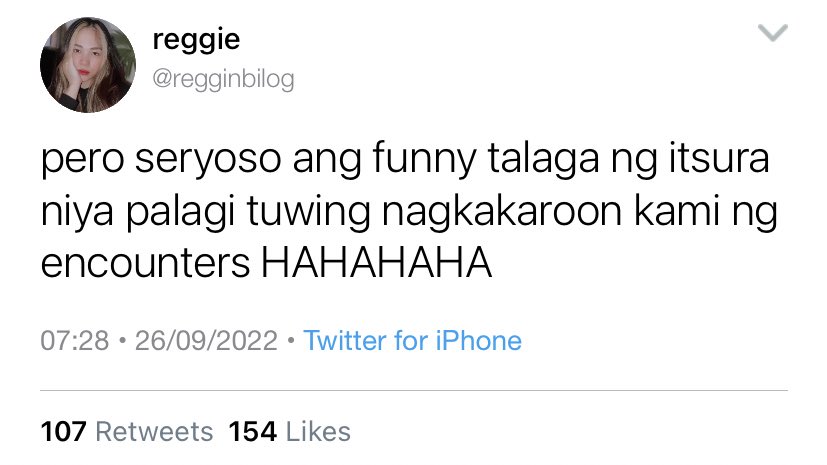Click the Likes label text
Image resolution: width=827 pixels, height=465 pixels.
(x=318, y=431)
